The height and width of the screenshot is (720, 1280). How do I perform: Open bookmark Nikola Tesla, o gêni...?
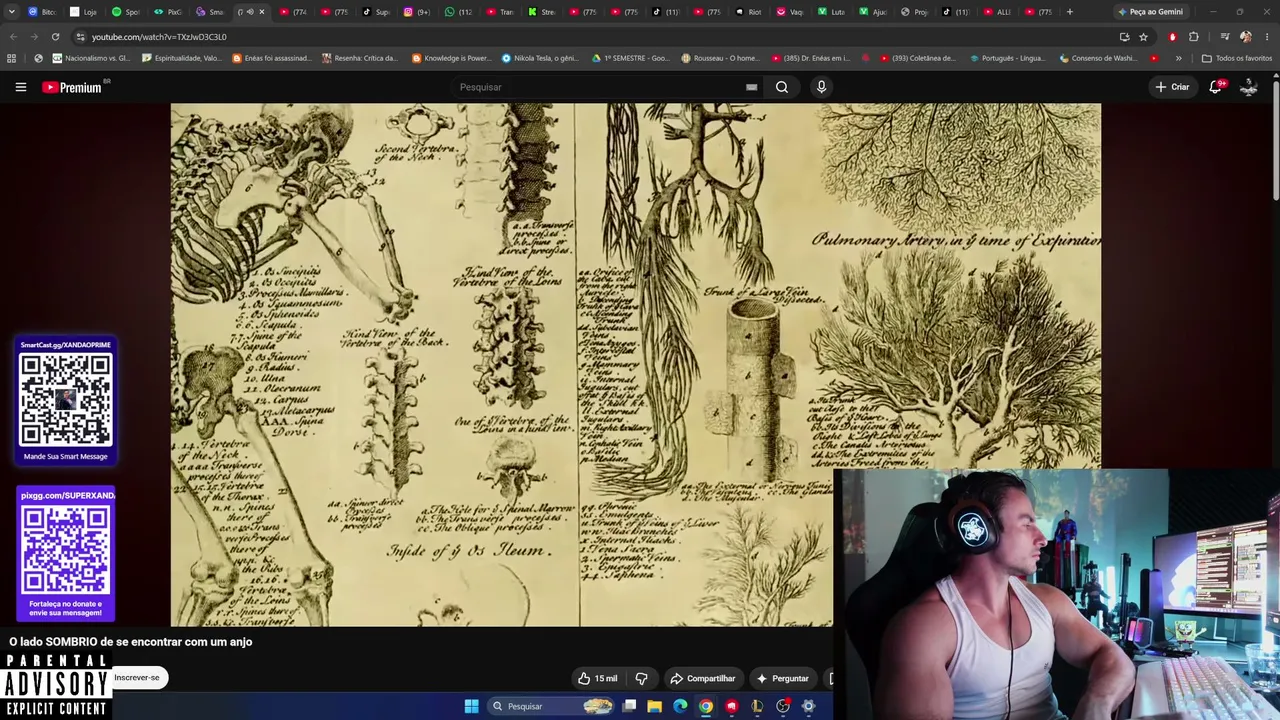coord(540,58)
